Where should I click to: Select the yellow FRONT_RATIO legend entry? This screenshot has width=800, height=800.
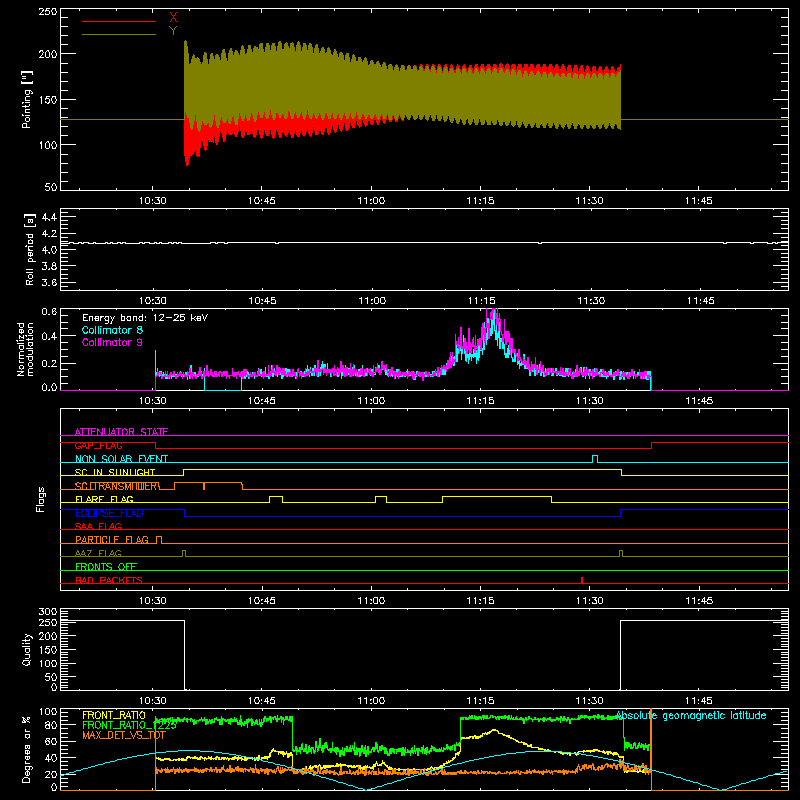(114, 715)
